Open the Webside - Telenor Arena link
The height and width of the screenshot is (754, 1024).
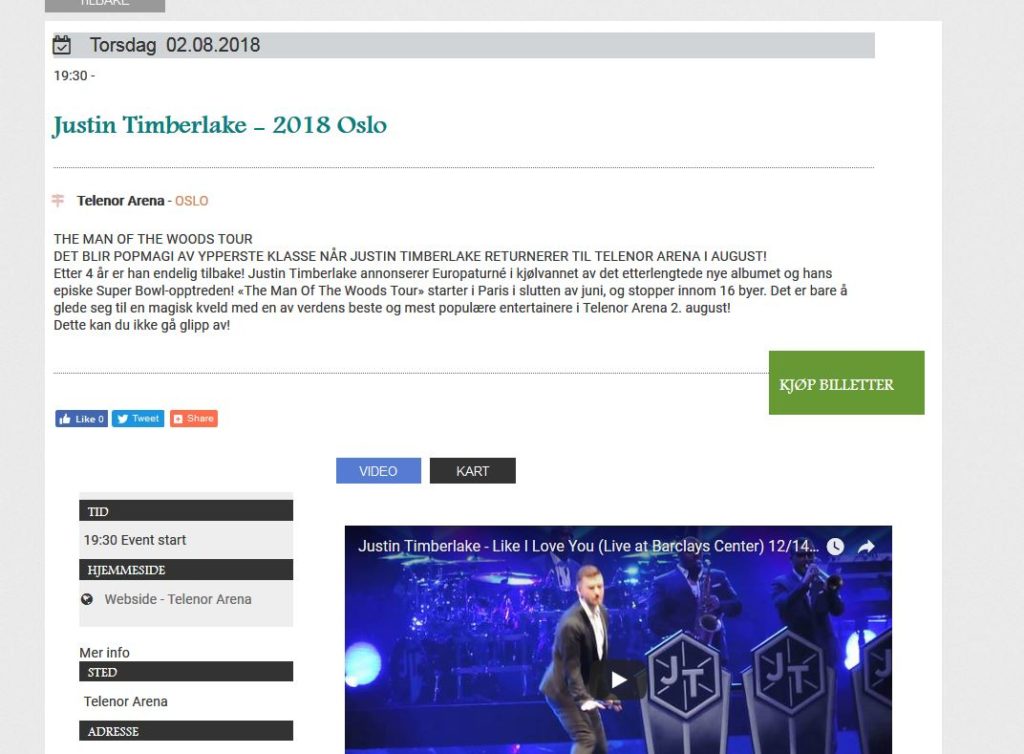[178, 599]
